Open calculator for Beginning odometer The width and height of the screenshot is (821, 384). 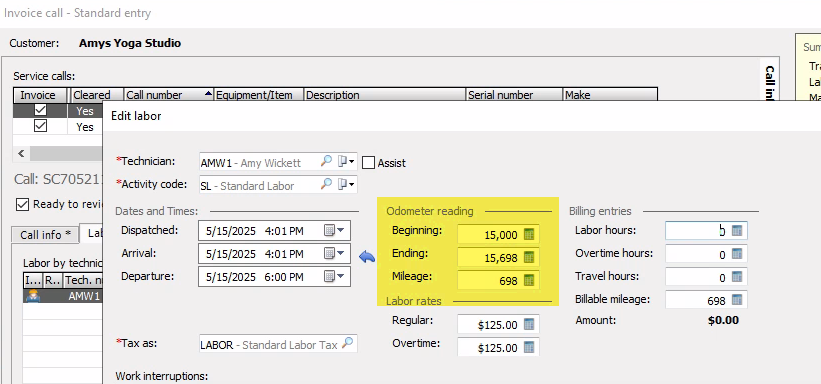(529, 235)
